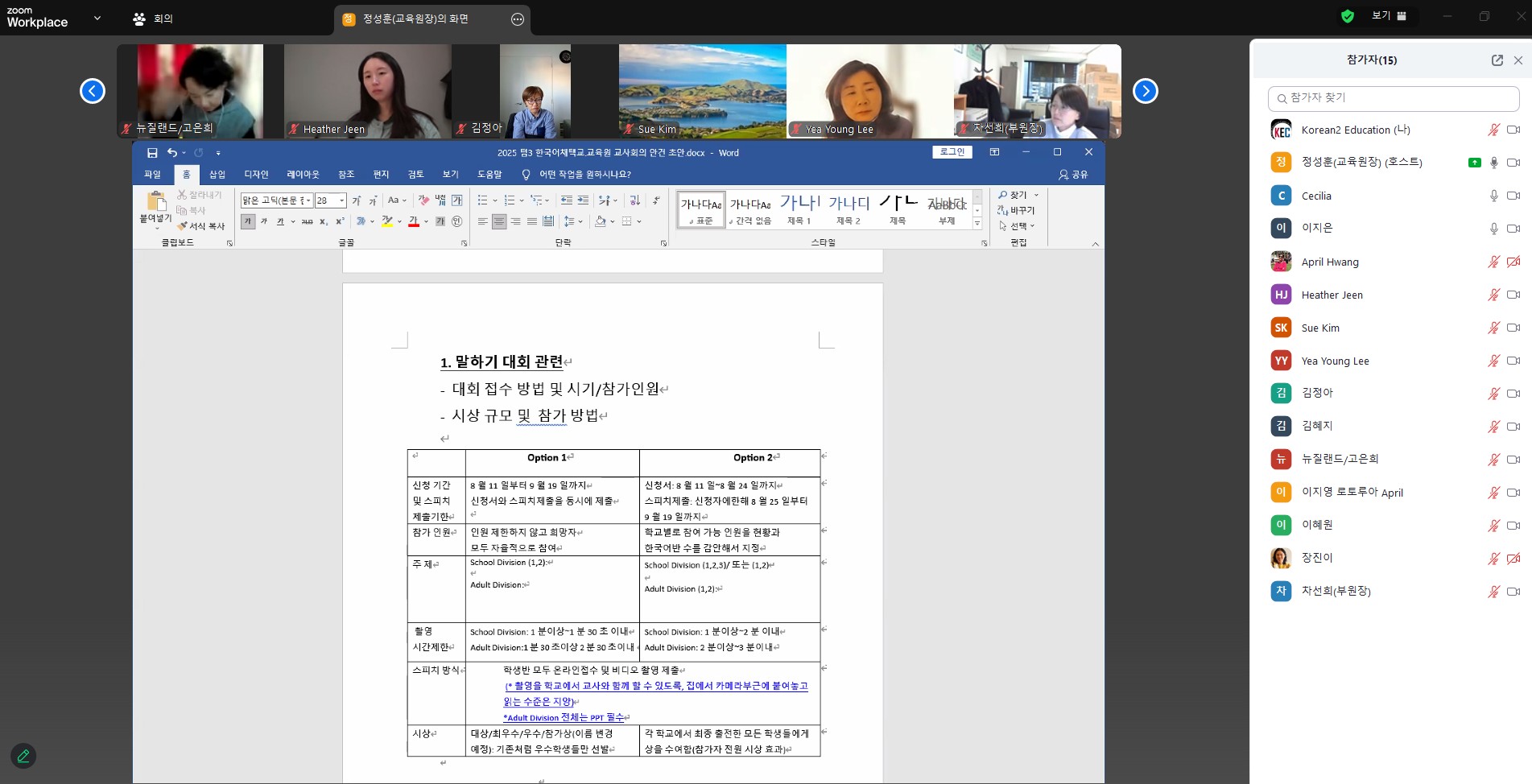Viewport: 1532px width, 784px height.
Task: Click the center align paragraph icon
Action: (499, 221)
